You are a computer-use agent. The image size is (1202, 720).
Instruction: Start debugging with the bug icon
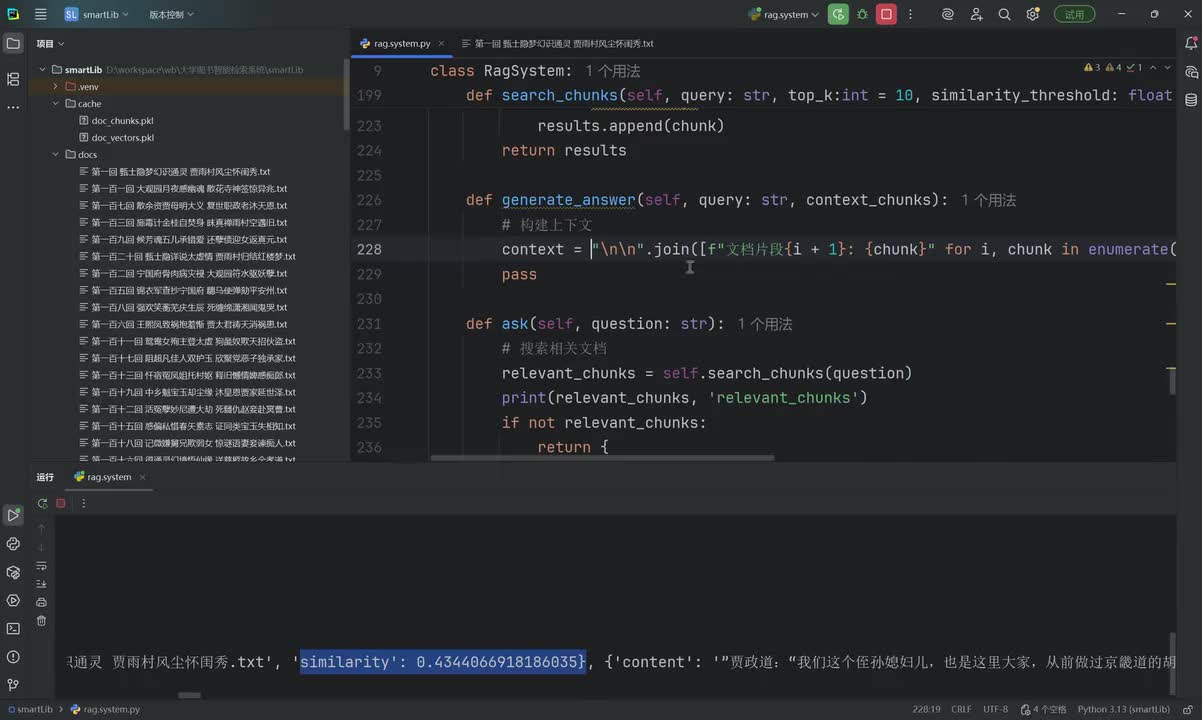click(x=862, y=14)
